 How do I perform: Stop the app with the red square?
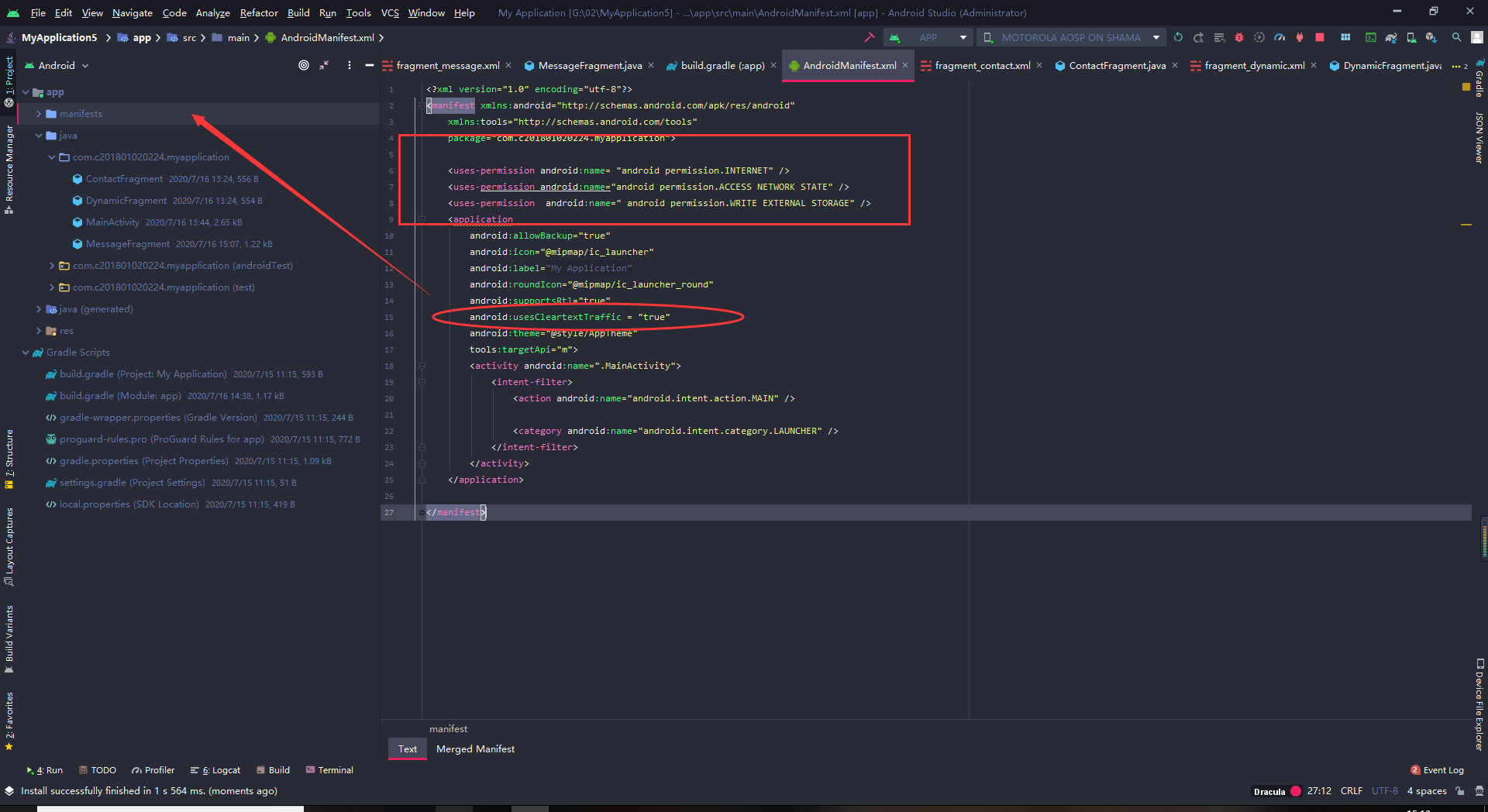tap(1320, 37)
